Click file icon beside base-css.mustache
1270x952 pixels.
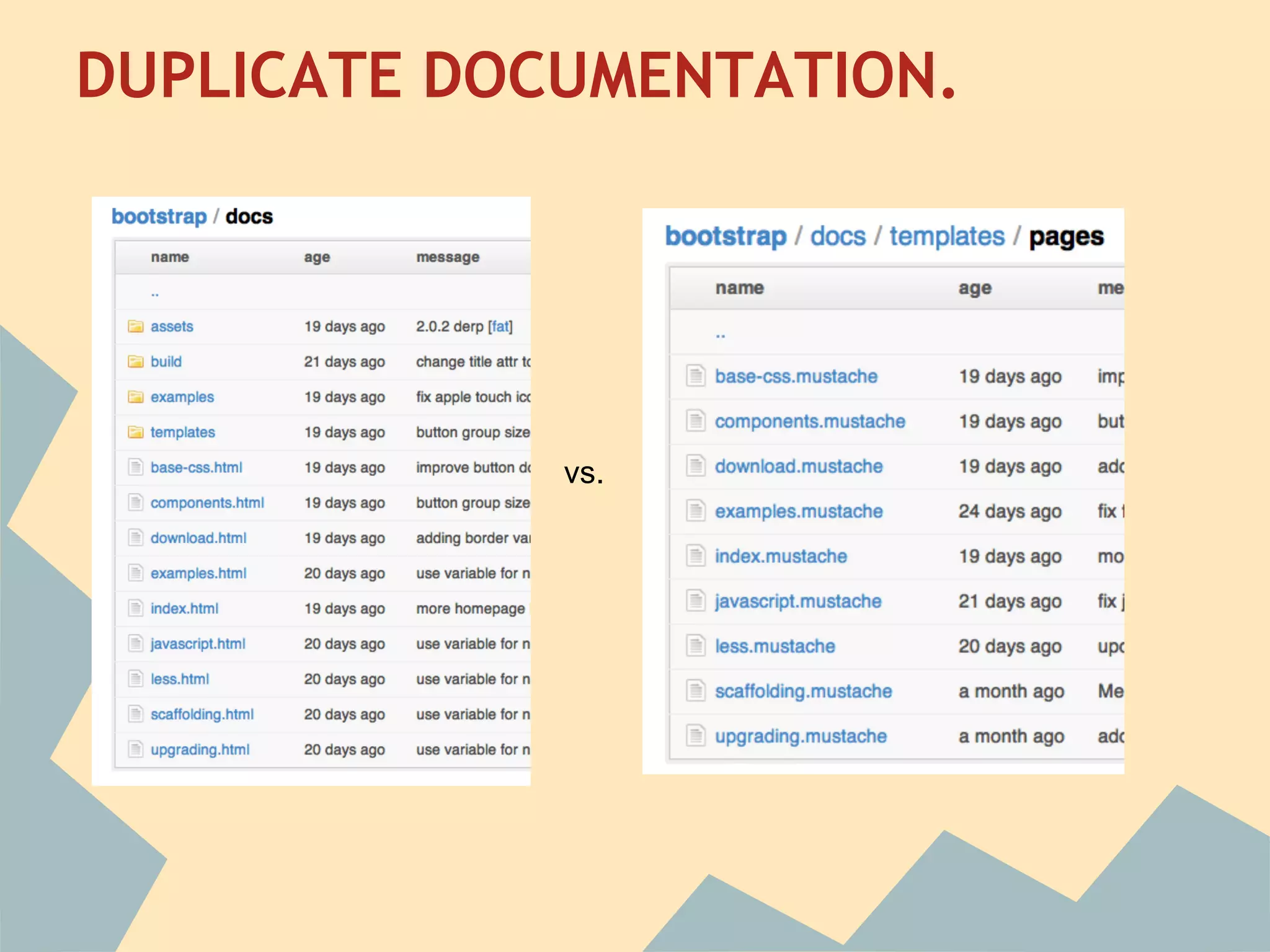point(696,376)
